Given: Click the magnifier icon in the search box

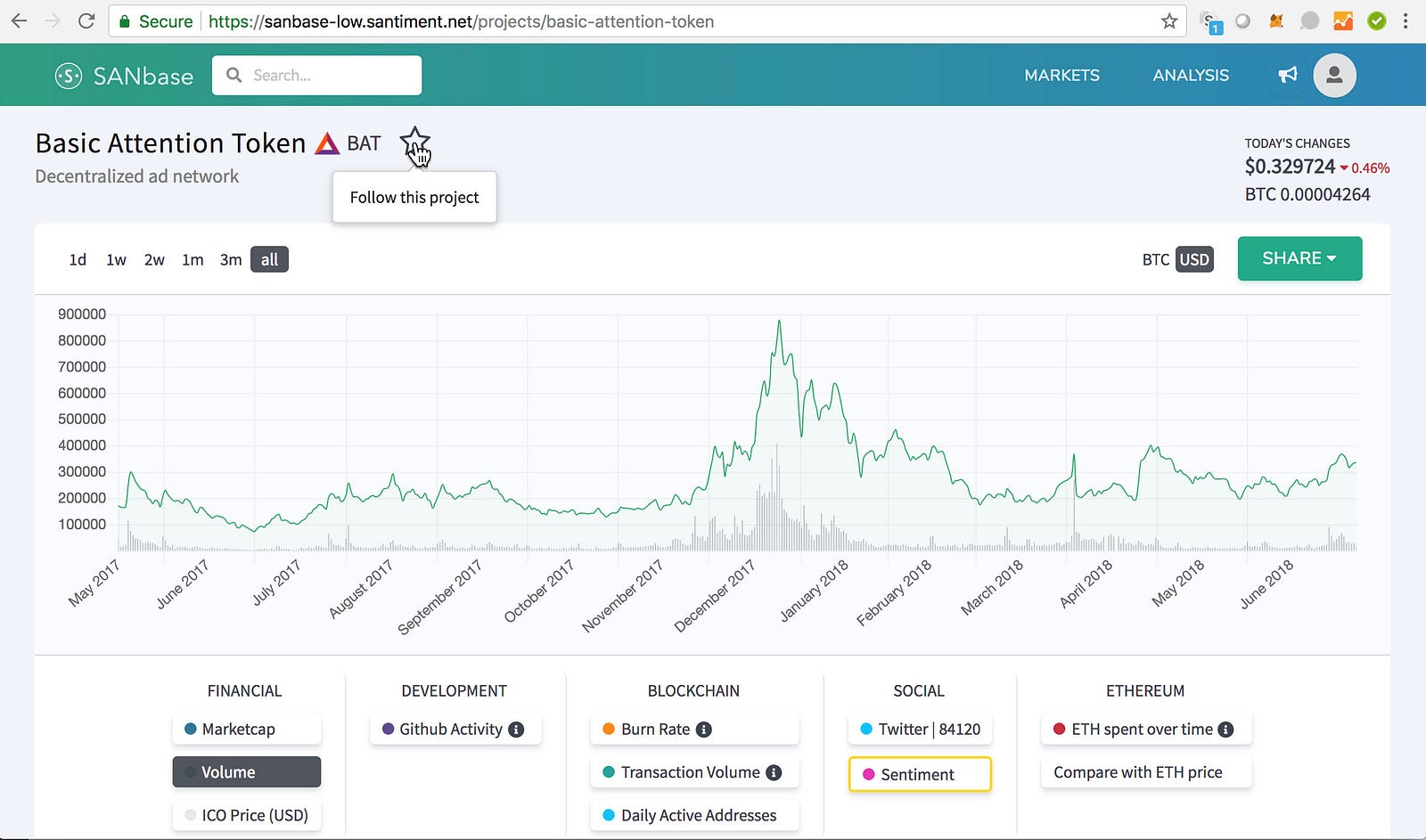Looking at the screenshot, I should pos(234,75).
